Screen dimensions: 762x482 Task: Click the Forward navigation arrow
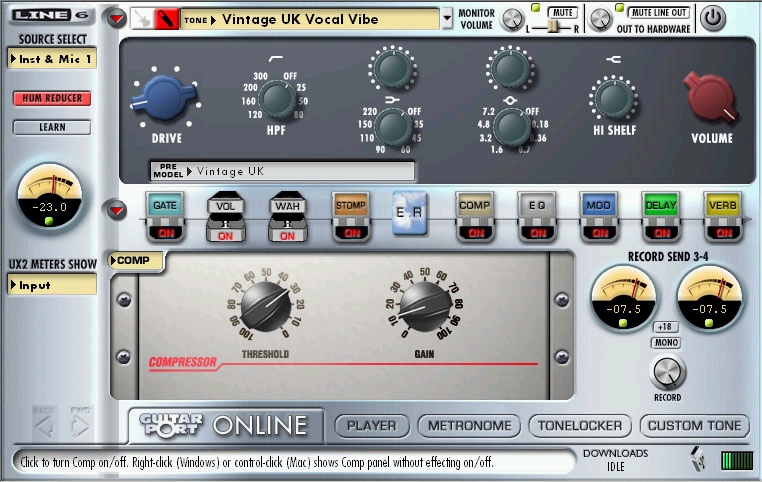point(80,423)
